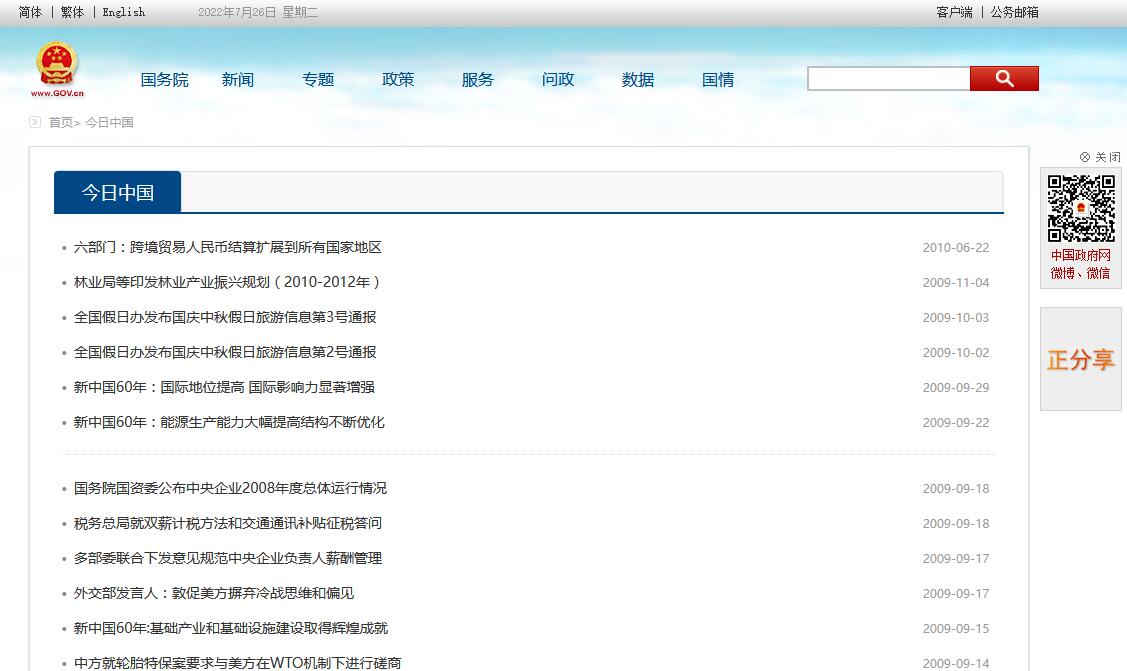1127x671 pixels.
Task: Switch to 繁体 language
Action: click(x=72, y=12)
